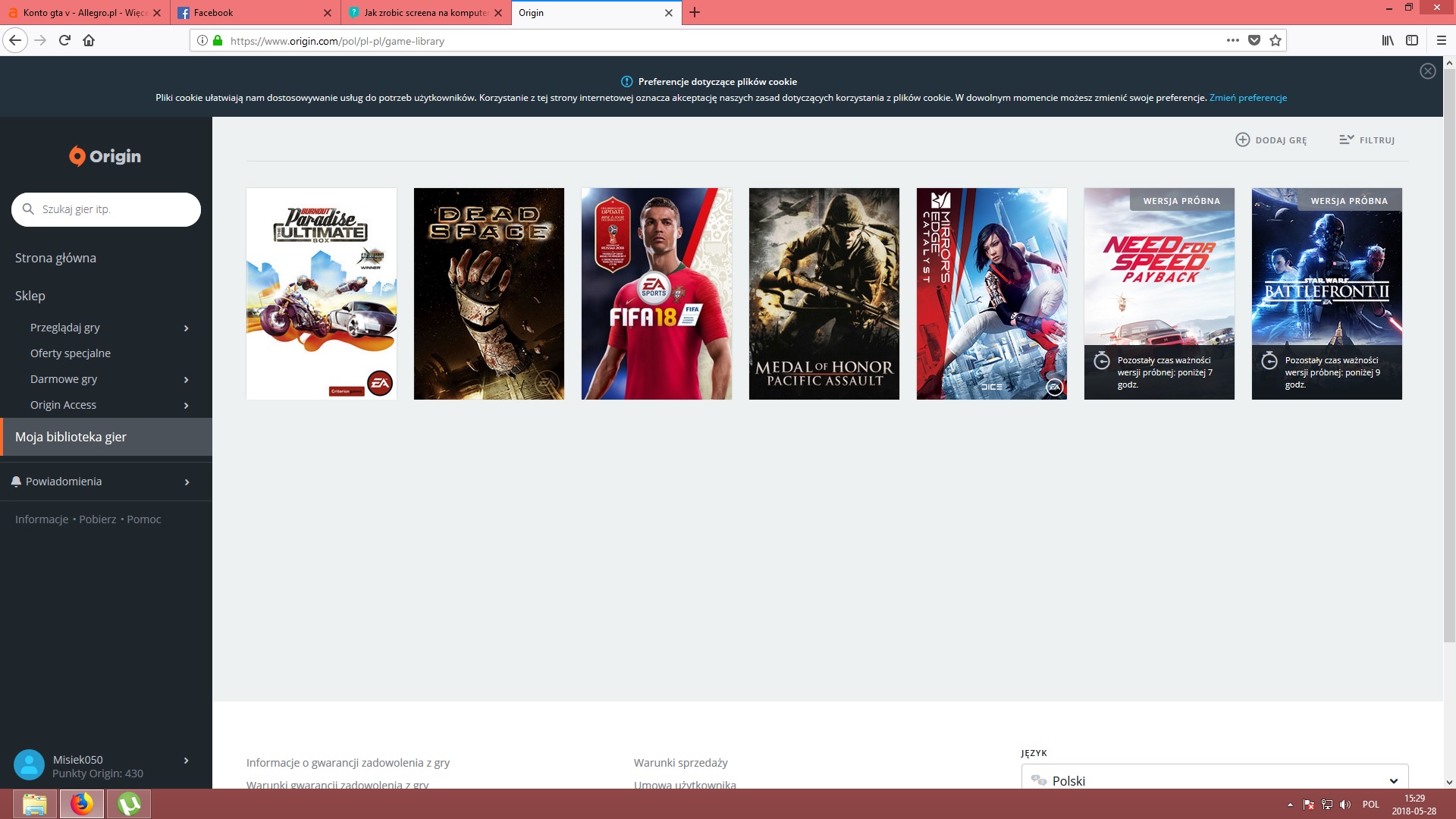Click the security flag icon in system tray
Screen dimensions: 1456x819
coord(1309,805)
